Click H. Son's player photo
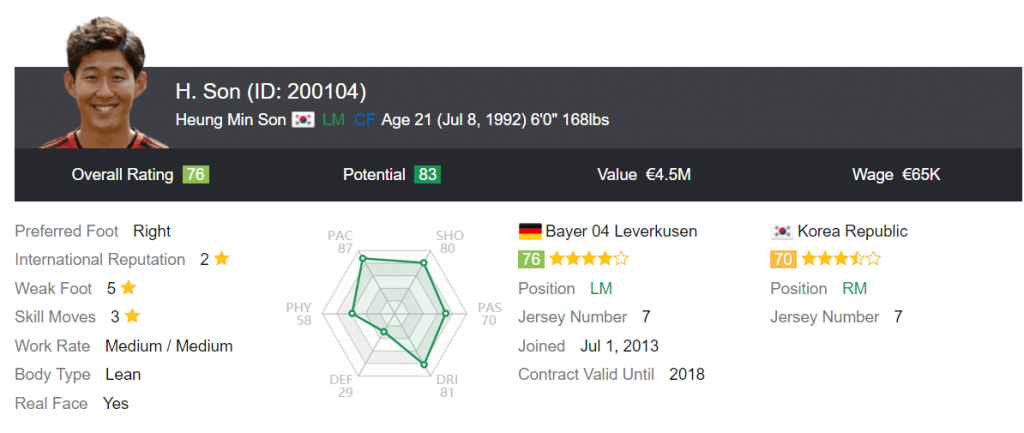Viewport: 1024px width, 433px height. (104, 85)
